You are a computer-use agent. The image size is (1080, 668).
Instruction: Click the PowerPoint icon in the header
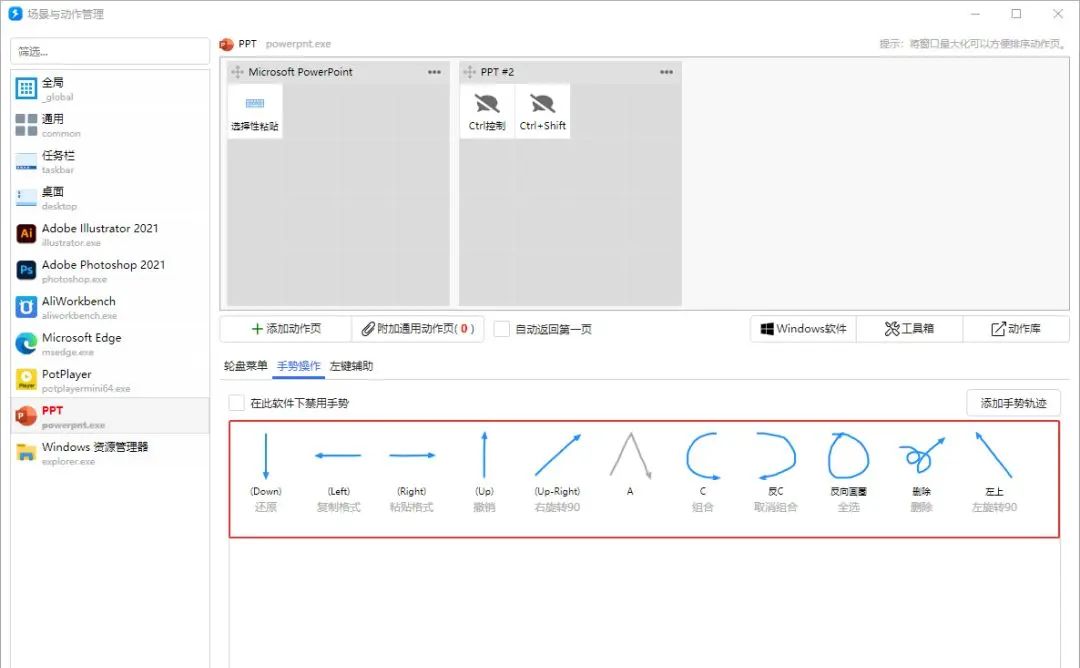(x=227, y=44)
